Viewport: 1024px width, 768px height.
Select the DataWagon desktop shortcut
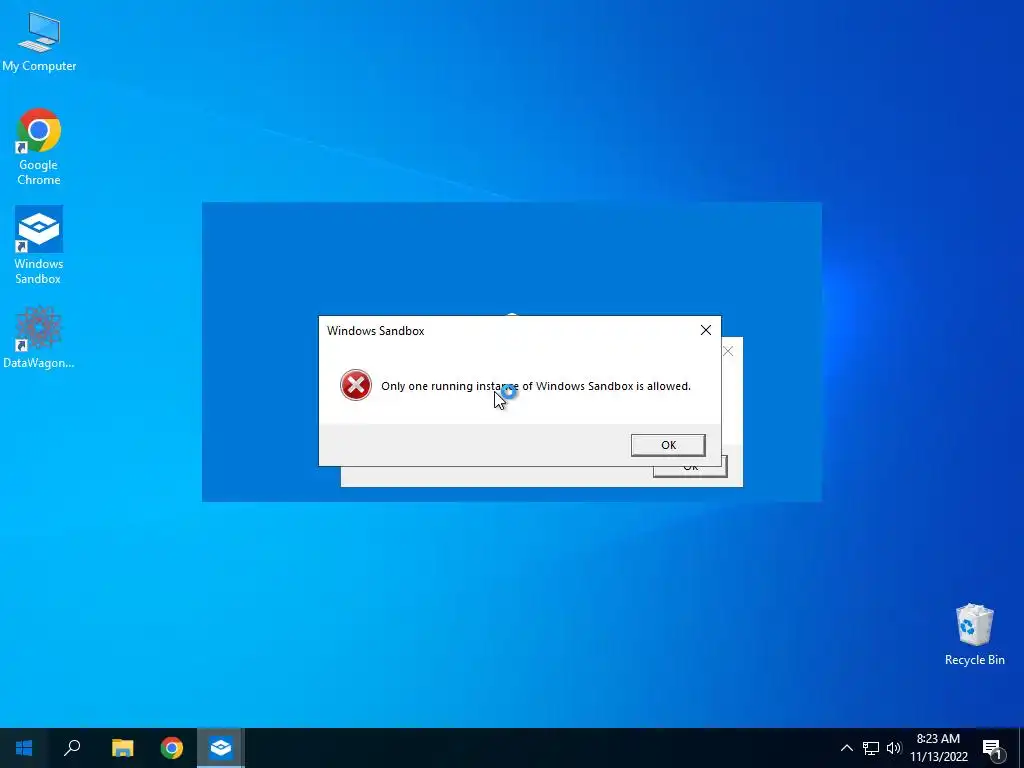(39, 337)
